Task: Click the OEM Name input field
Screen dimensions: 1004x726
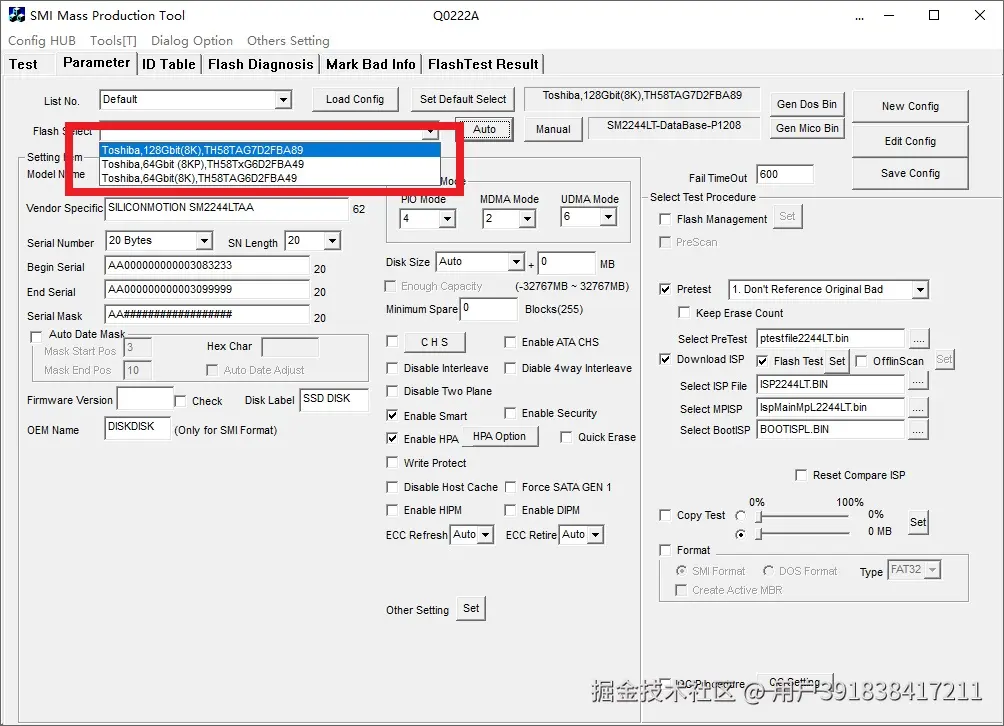Action: 138,428
